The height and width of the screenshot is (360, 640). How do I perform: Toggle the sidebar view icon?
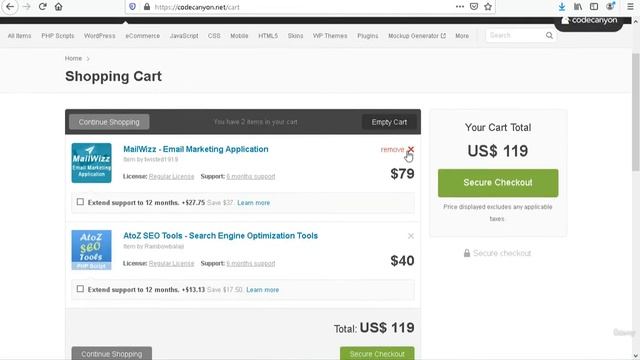[x=594, y=7]
